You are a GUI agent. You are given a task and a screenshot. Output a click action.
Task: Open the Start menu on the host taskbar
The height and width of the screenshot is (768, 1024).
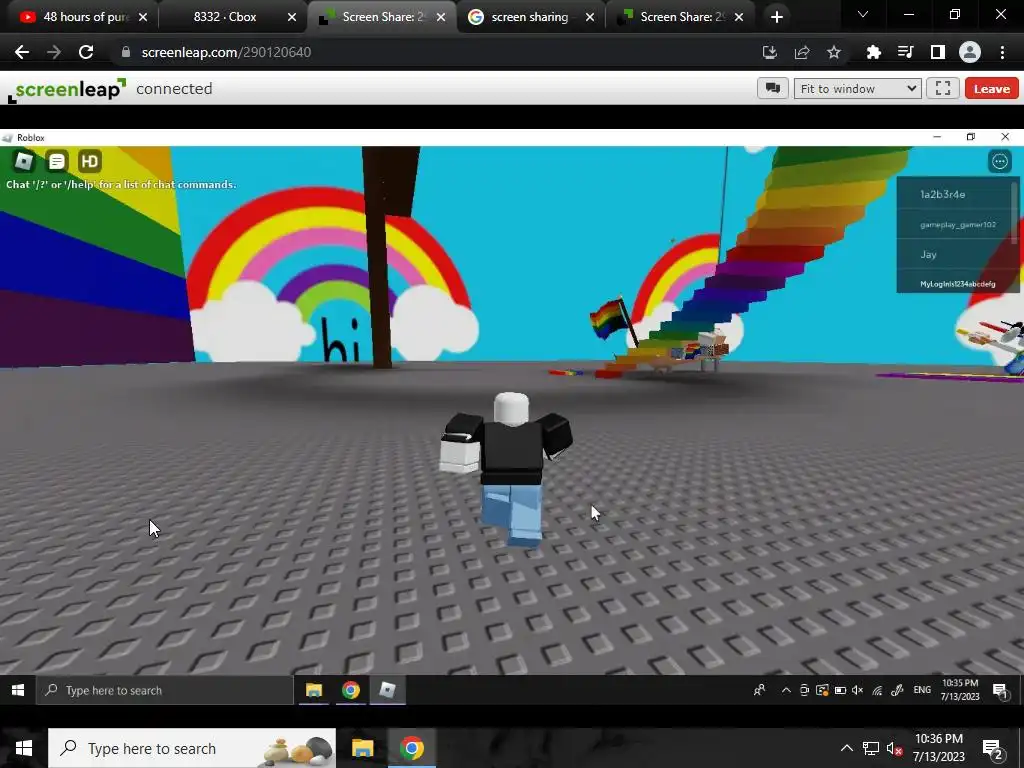[24, 748]
